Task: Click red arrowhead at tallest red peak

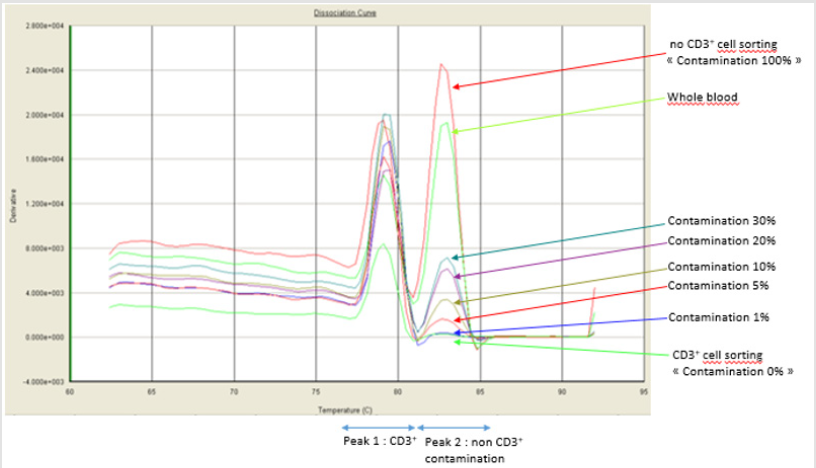Action: (455, 87)
